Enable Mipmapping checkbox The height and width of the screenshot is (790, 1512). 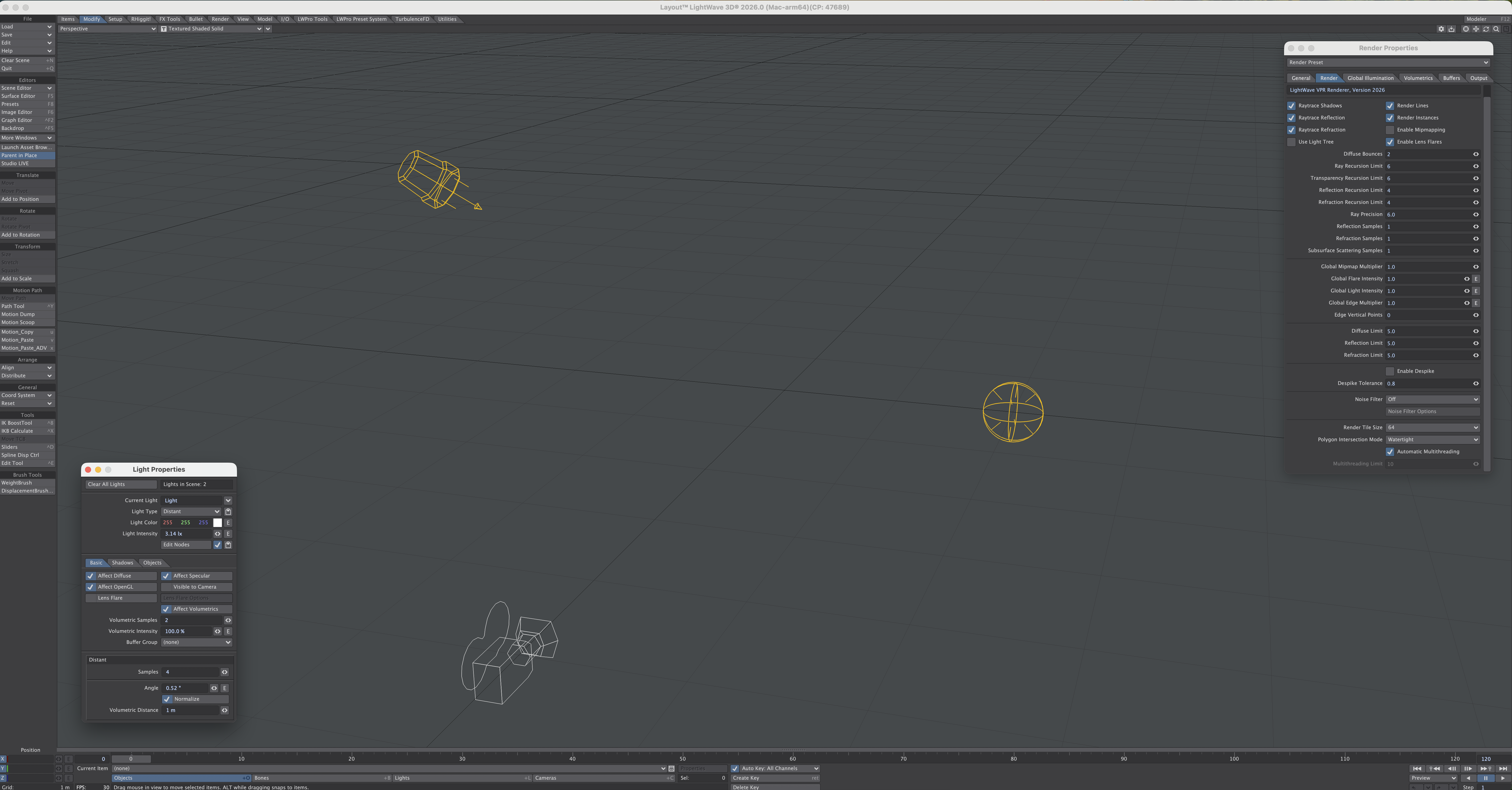tap(1390, 130)
